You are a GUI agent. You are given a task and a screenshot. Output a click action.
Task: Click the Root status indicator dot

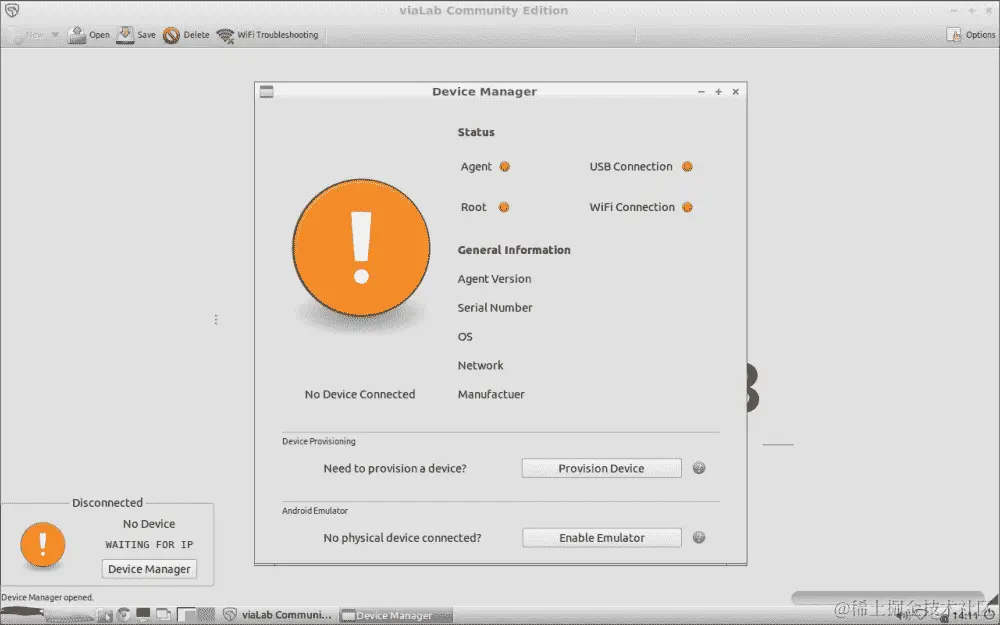[x=504, y=207]
